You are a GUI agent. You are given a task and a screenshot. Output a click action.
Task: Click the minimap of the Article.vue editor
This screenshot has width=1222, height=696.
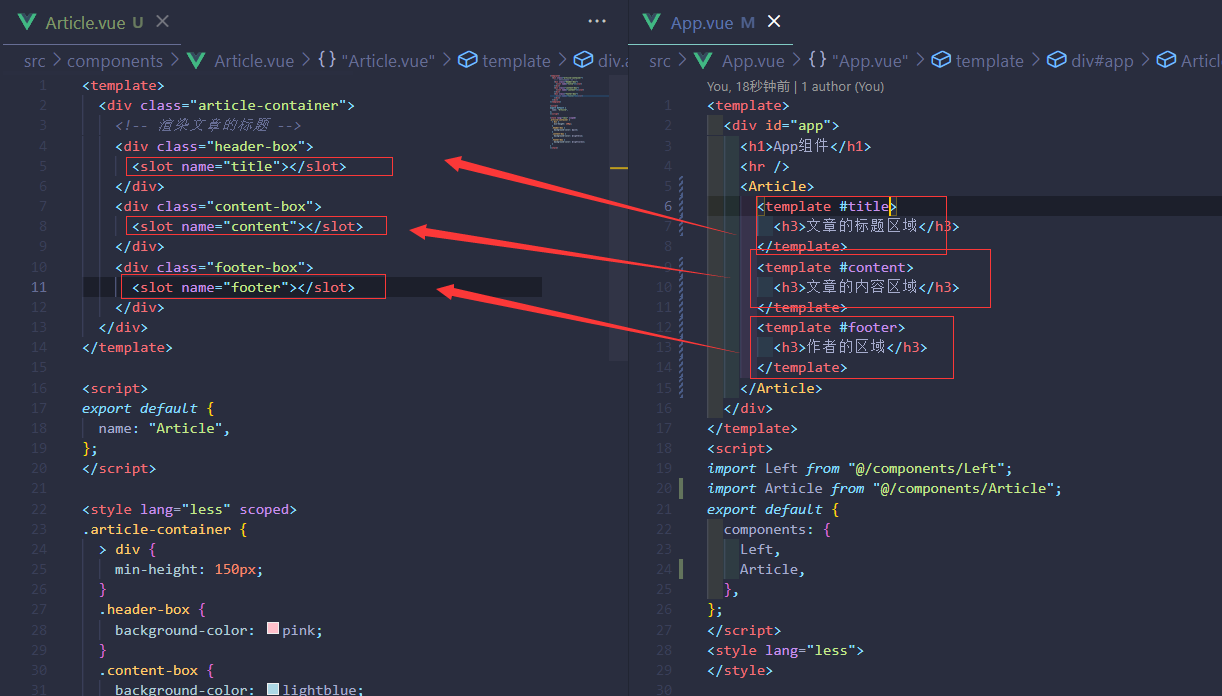click(579, 110)
